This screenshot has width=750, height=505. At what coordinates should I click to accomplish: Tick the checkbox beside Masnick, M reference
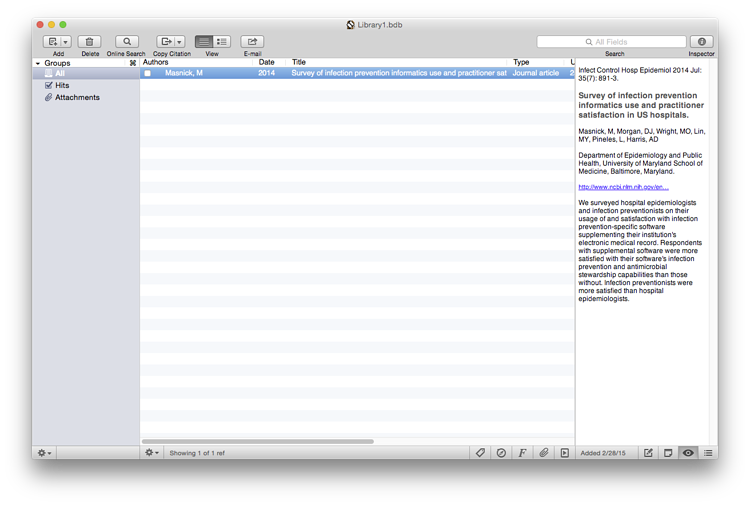tap(148, 74)
